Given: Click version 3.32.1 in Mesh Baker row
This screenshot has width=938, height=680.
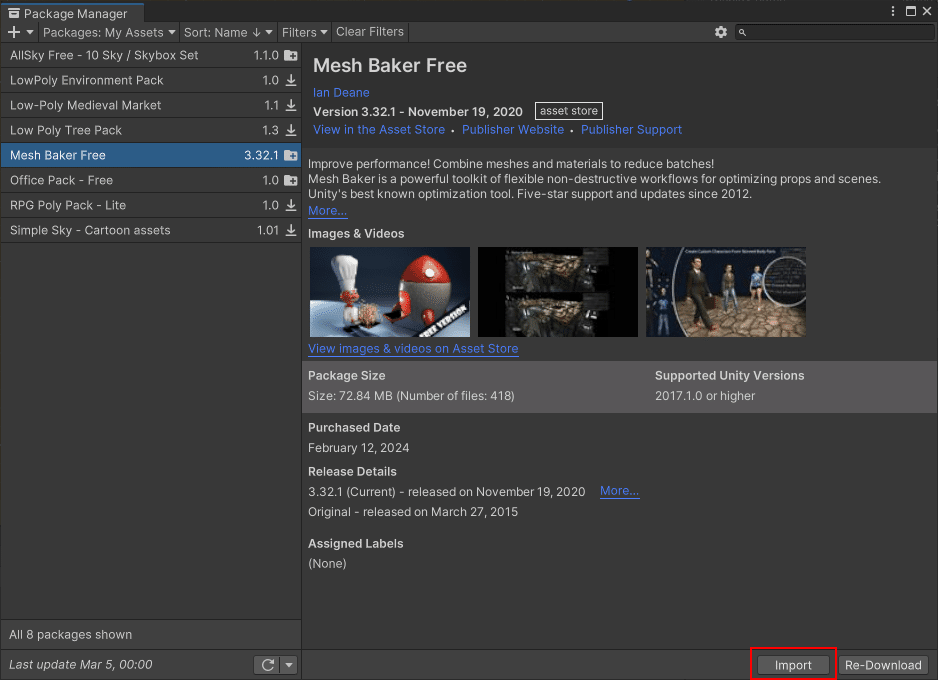Looking at the screenshot, I should pos(261,155).
